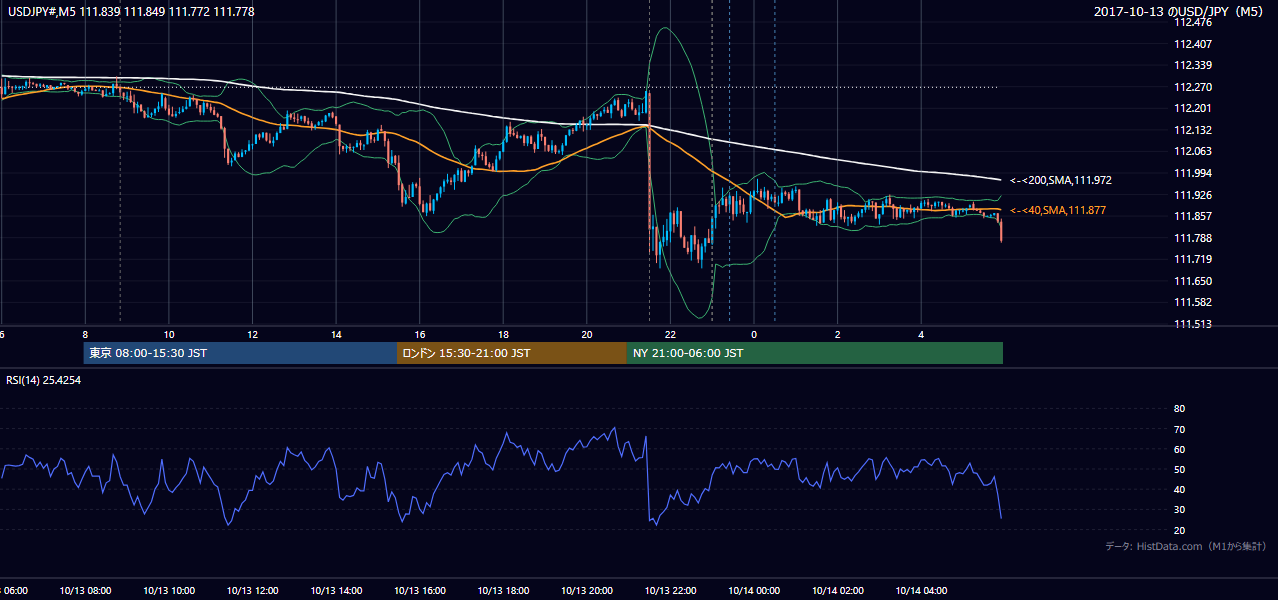The width and height of the screenshot is (1278, 600).
Task: Click hour label 18 under price chart
Action: [x=503, y=334]
